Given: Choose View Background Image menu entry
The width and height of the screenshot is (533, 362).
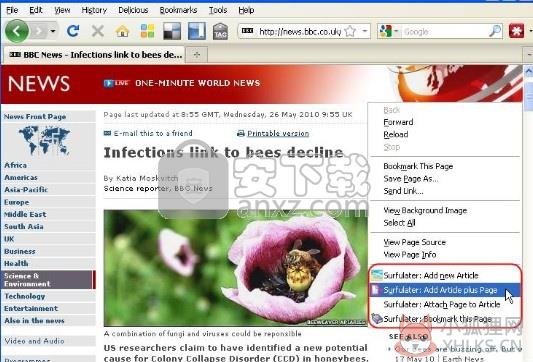Looking at the screenshot, I should [x=425, y=210].
